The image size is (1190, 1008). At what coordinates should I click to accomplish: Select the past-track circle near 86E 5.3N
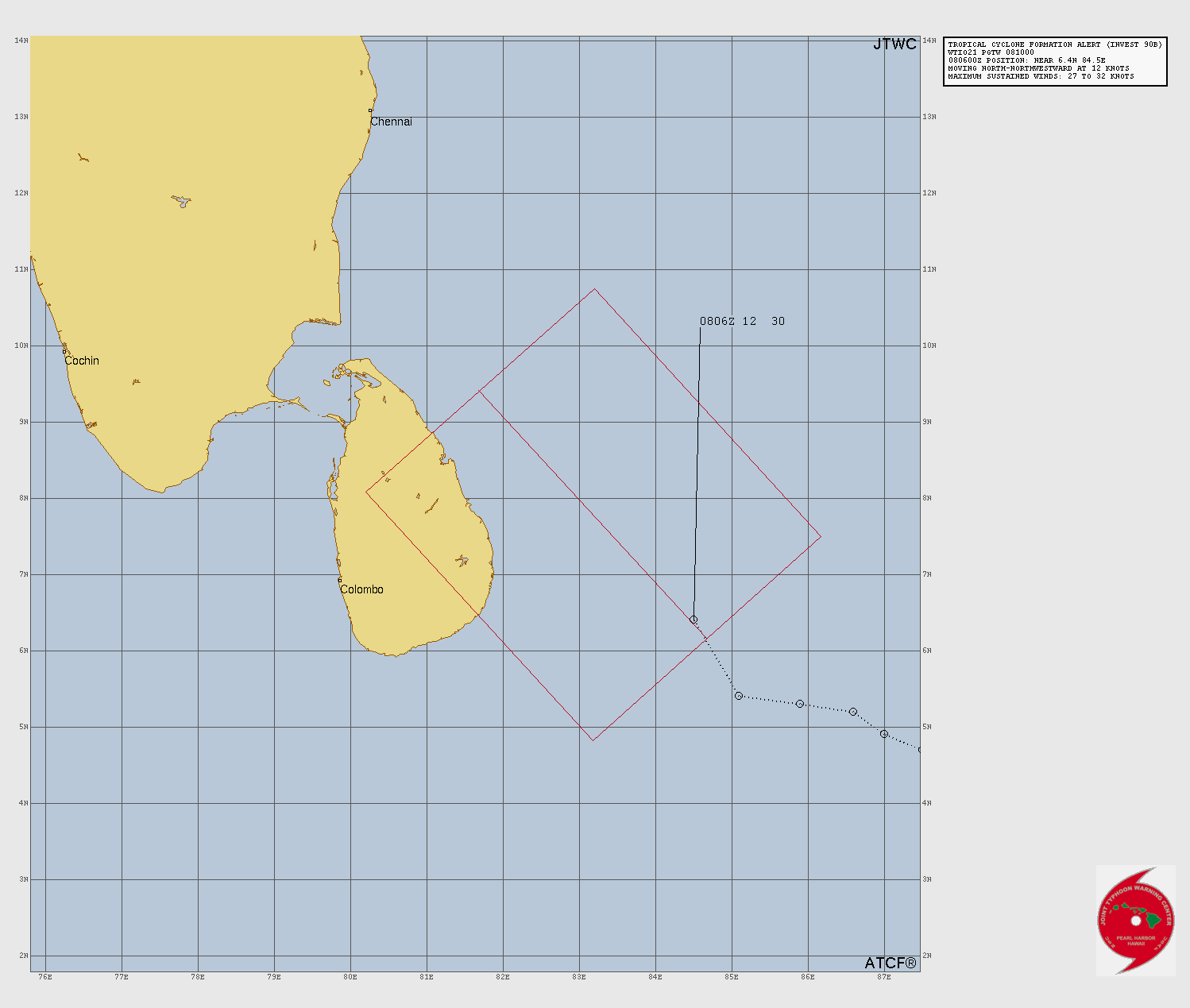point(800,704)
